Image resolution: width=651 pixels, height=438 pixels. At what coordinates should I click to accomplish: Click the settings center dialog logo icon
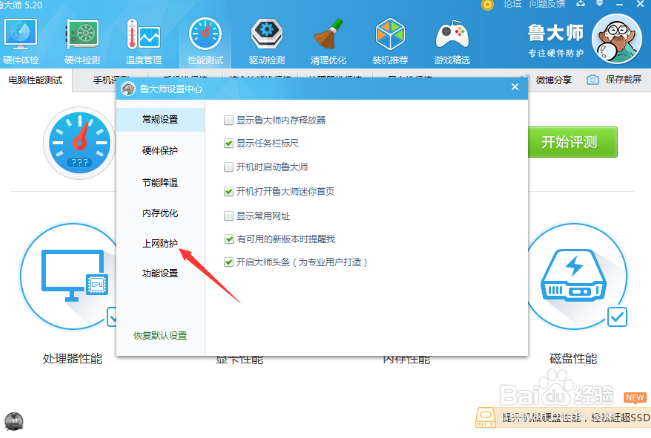click(128, 88)
